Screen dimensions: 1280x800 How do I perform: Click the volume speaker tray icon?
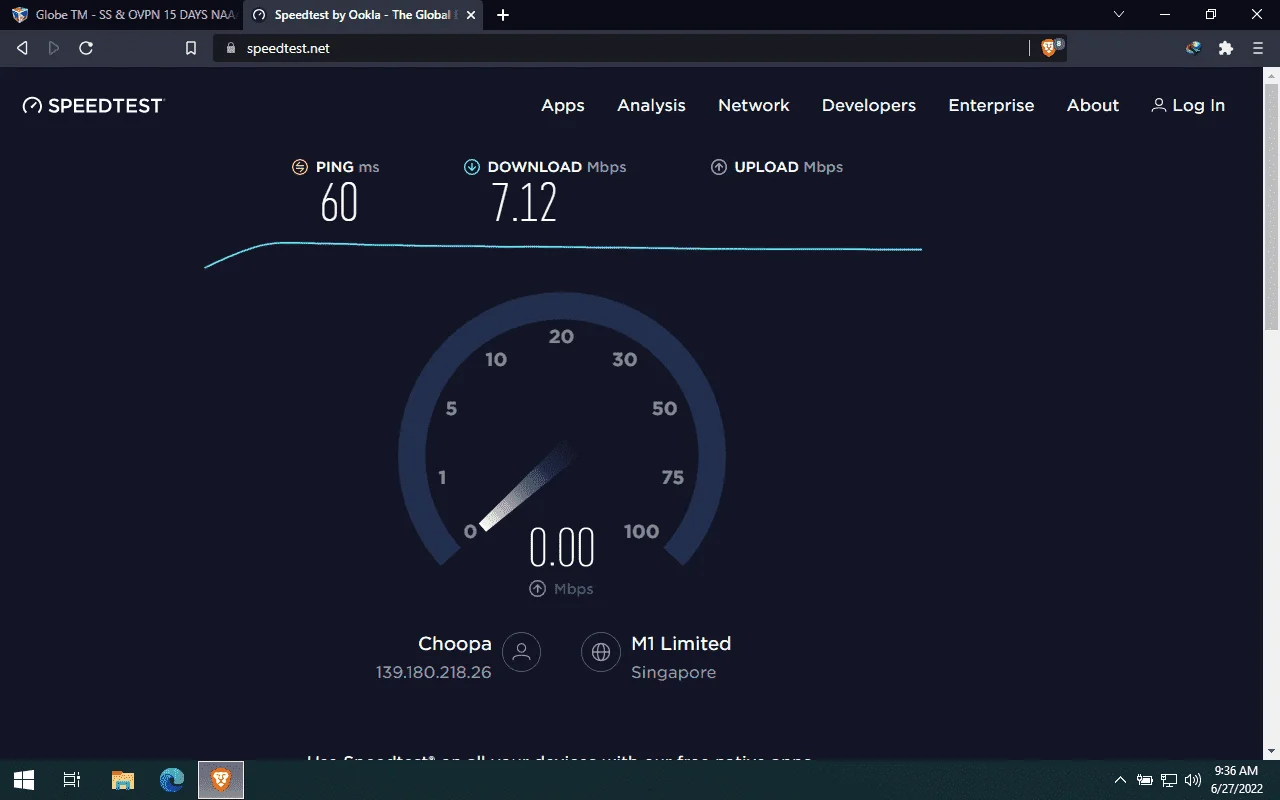(1192, 780)
